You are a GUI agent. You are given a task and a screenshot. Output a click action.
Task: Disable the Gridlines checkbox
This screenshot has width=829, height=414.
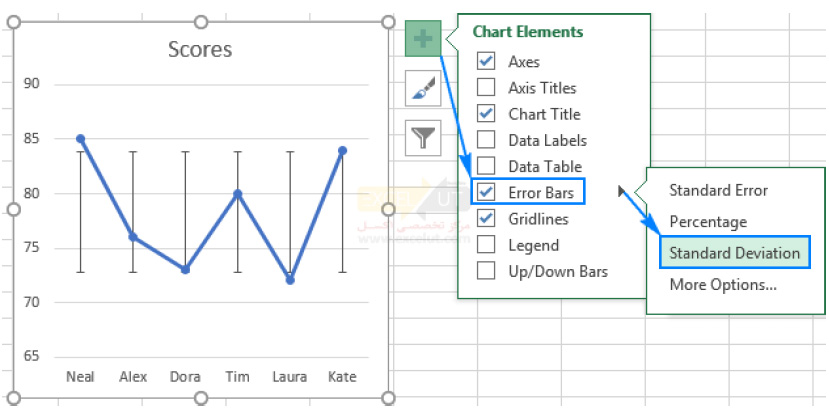click(x=486, y=218)
